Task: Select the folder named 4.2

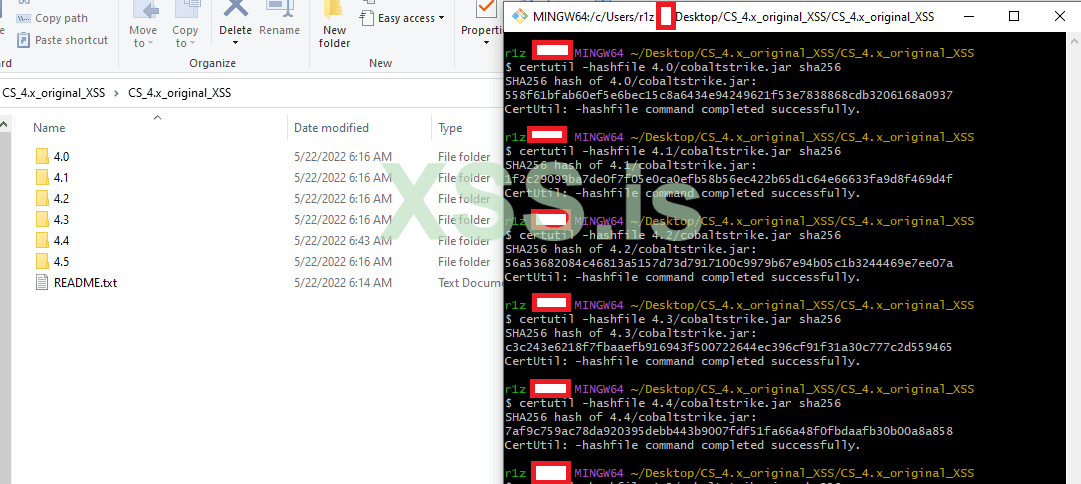Action: point(61,199)
